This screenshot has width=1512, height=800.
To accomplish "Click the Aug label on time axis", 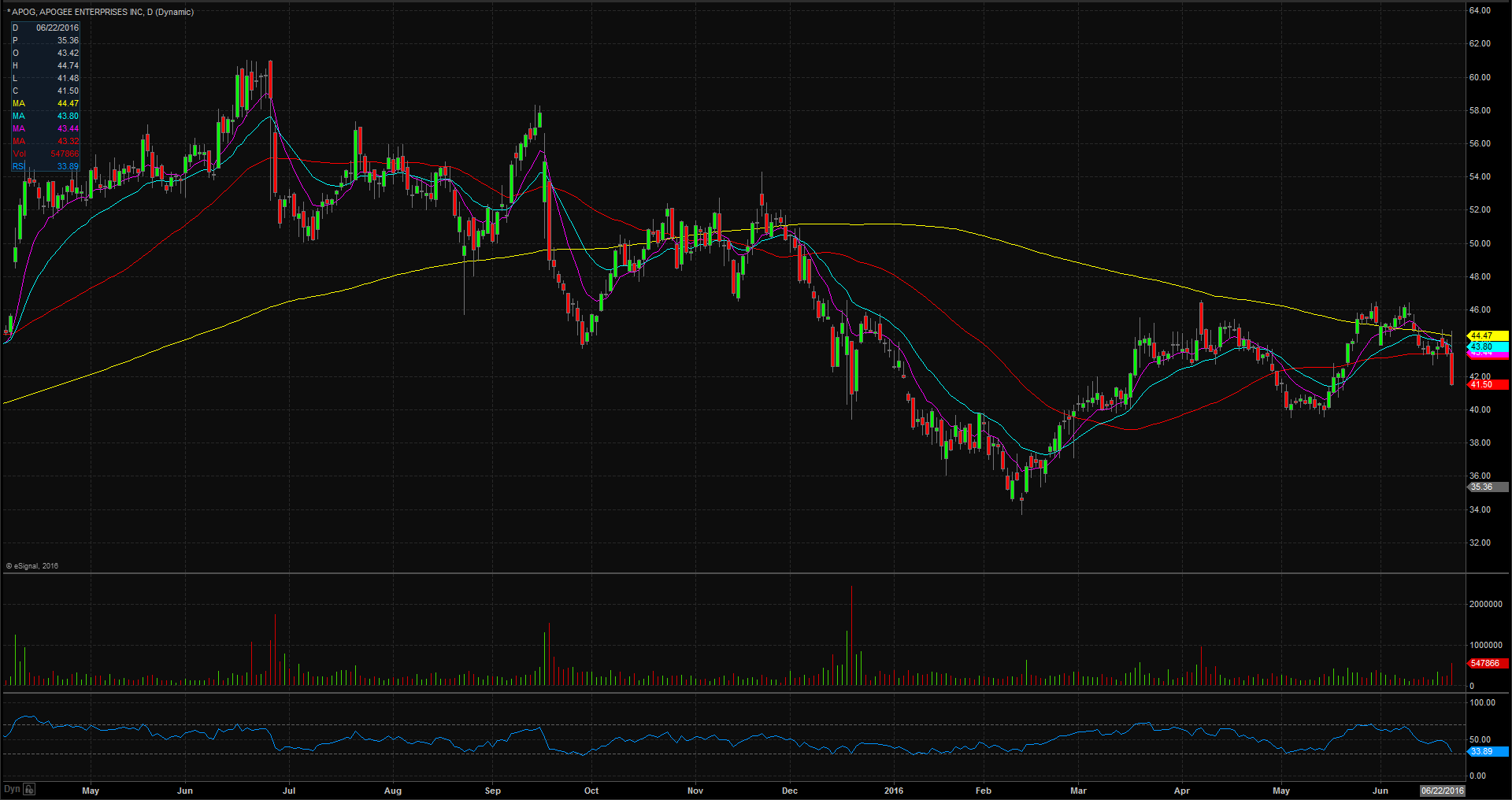I will (392, 791).
